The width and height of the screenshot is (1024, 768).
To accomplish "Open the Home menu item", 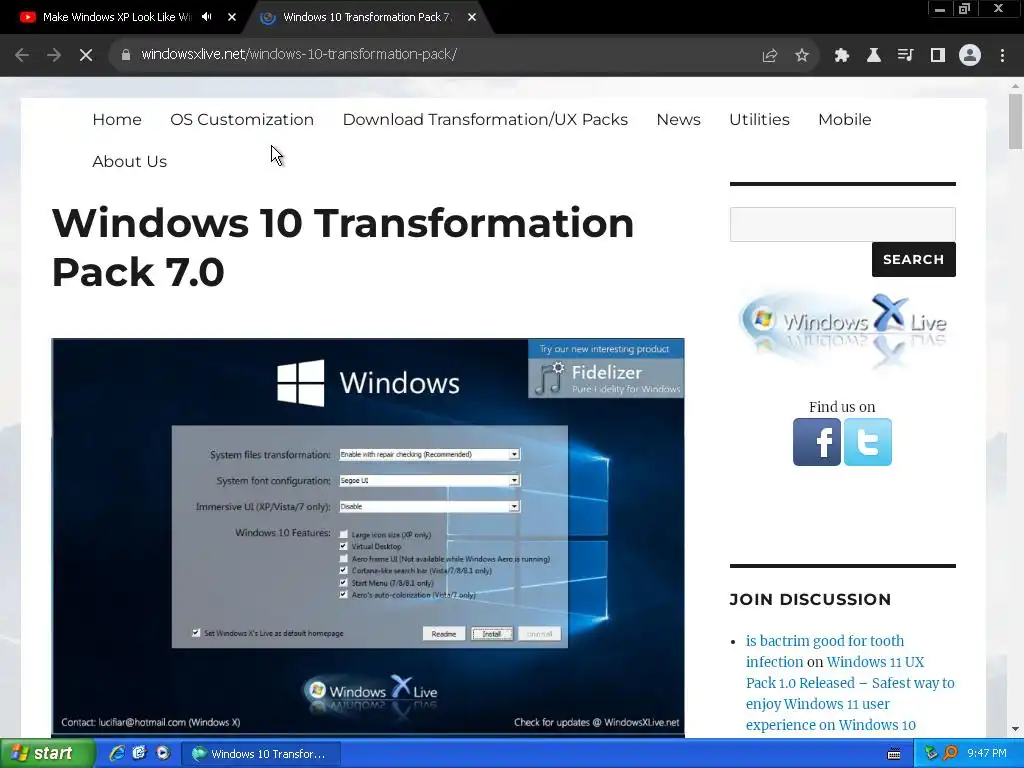I will tap(117, 120).
